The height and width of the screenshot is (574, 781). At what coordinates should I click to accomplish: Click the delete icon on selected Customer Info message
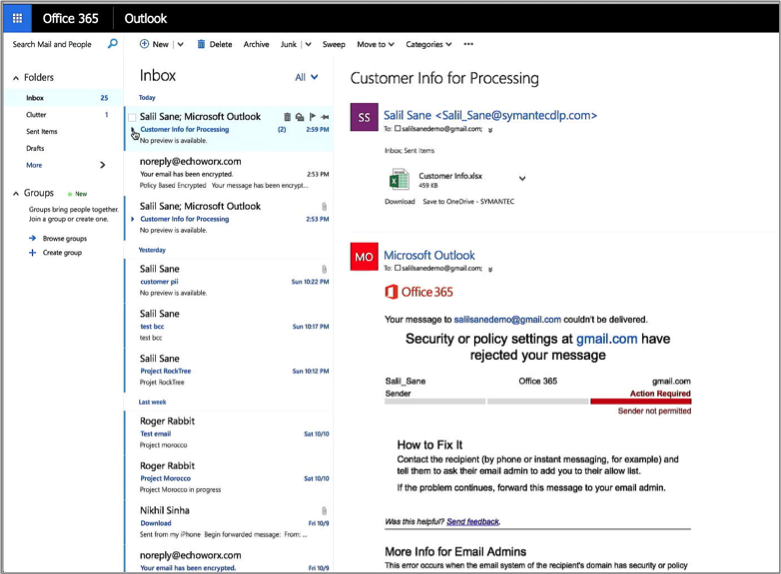pos(287,117)
